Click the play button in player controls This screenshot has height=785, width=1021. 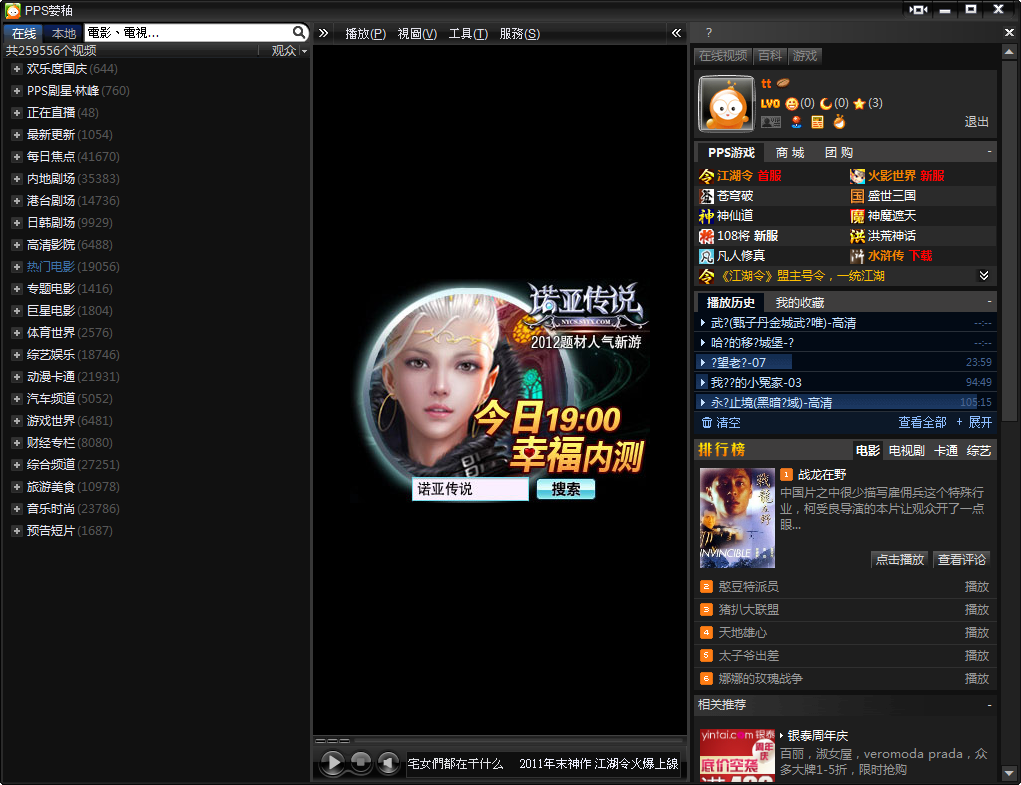coord(333,762)
